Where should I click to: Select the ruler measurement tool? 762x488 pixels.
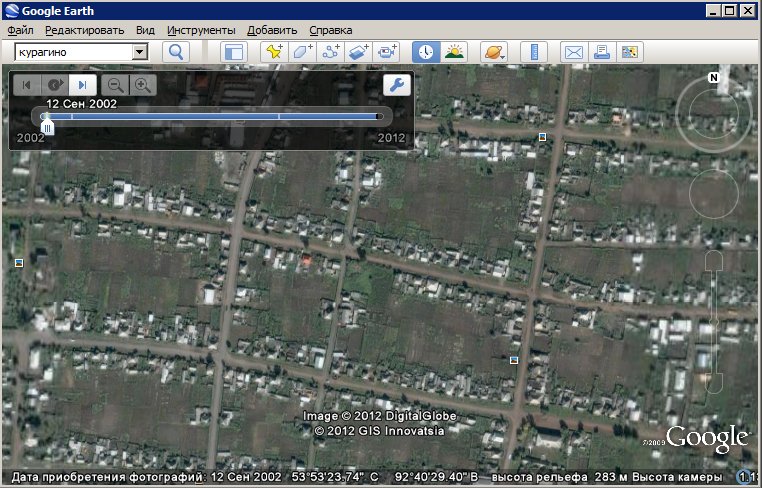point(534,52)
